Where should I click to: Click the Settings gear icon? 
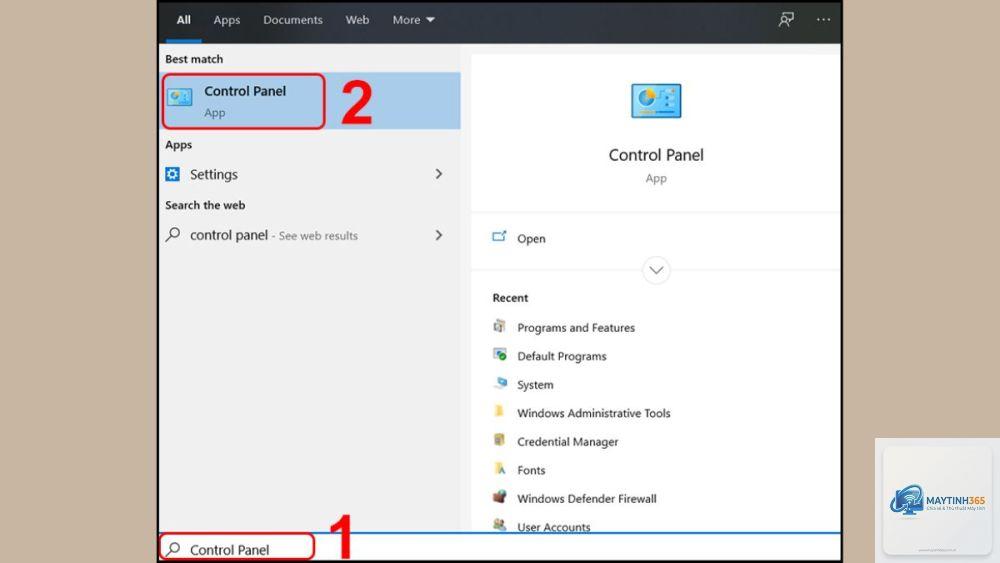click(x=172, y=174)
